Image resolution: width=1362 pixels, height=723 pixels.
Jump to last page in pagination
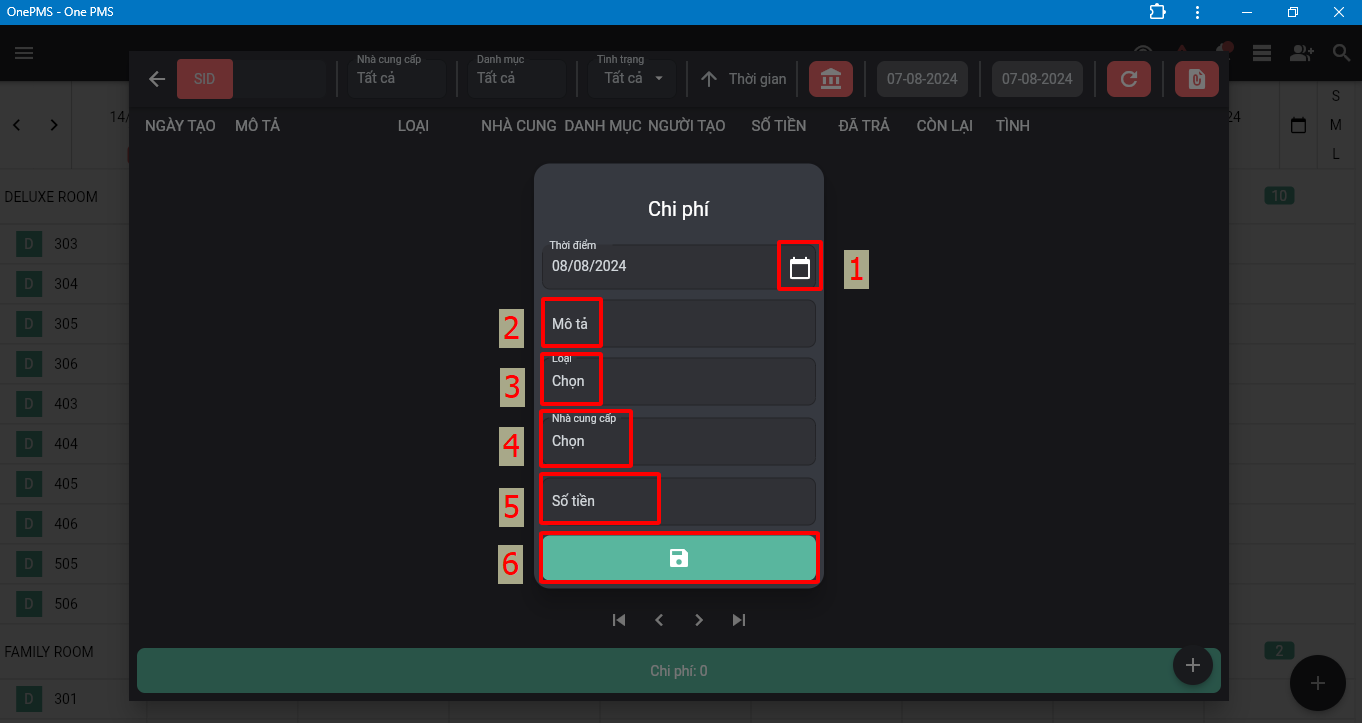click(x=739, y=620)
